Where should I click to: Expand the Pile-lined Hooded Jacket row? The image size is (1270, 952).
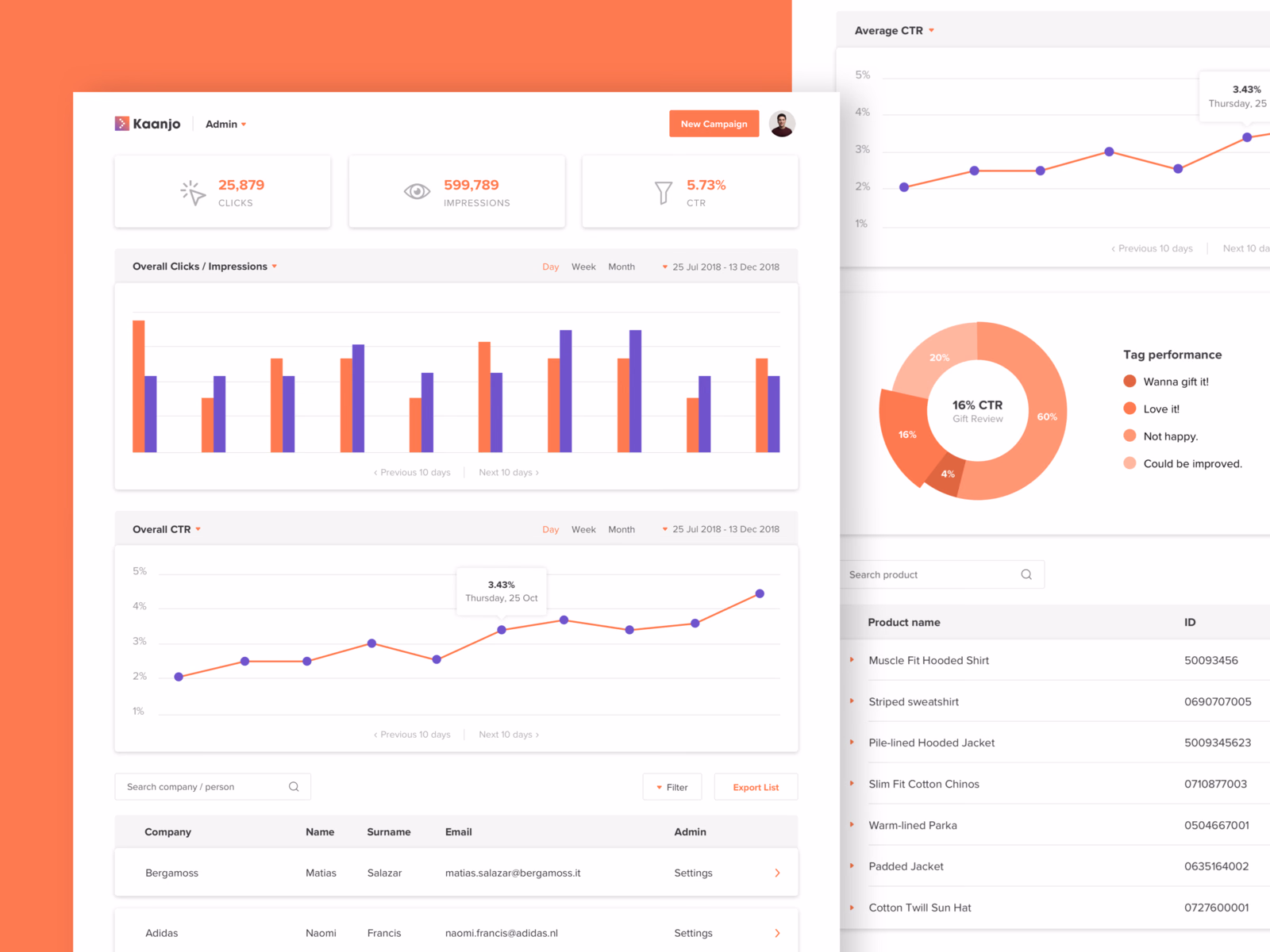[852, 743]
